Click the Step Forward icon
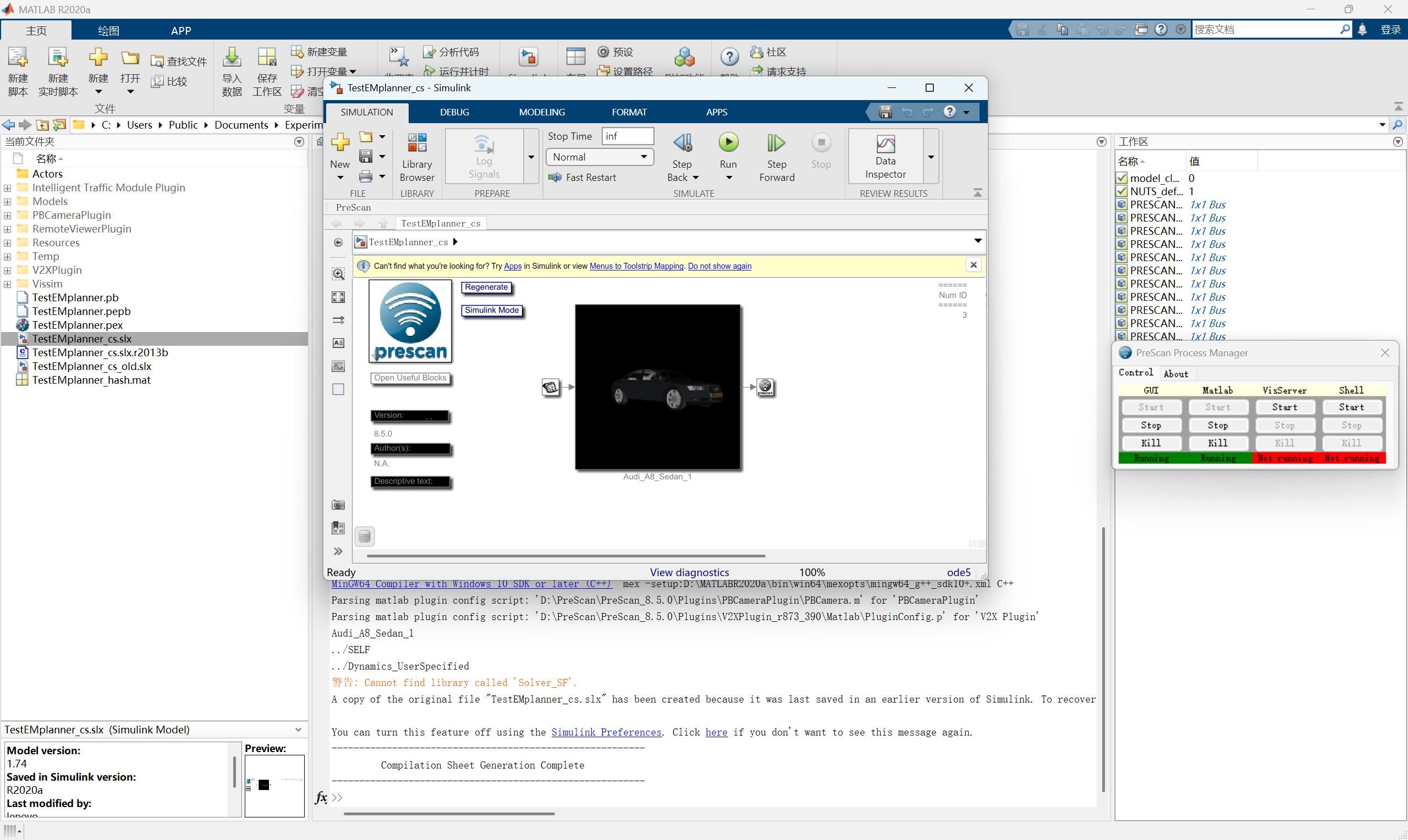1408x840 pixels. 776,143
